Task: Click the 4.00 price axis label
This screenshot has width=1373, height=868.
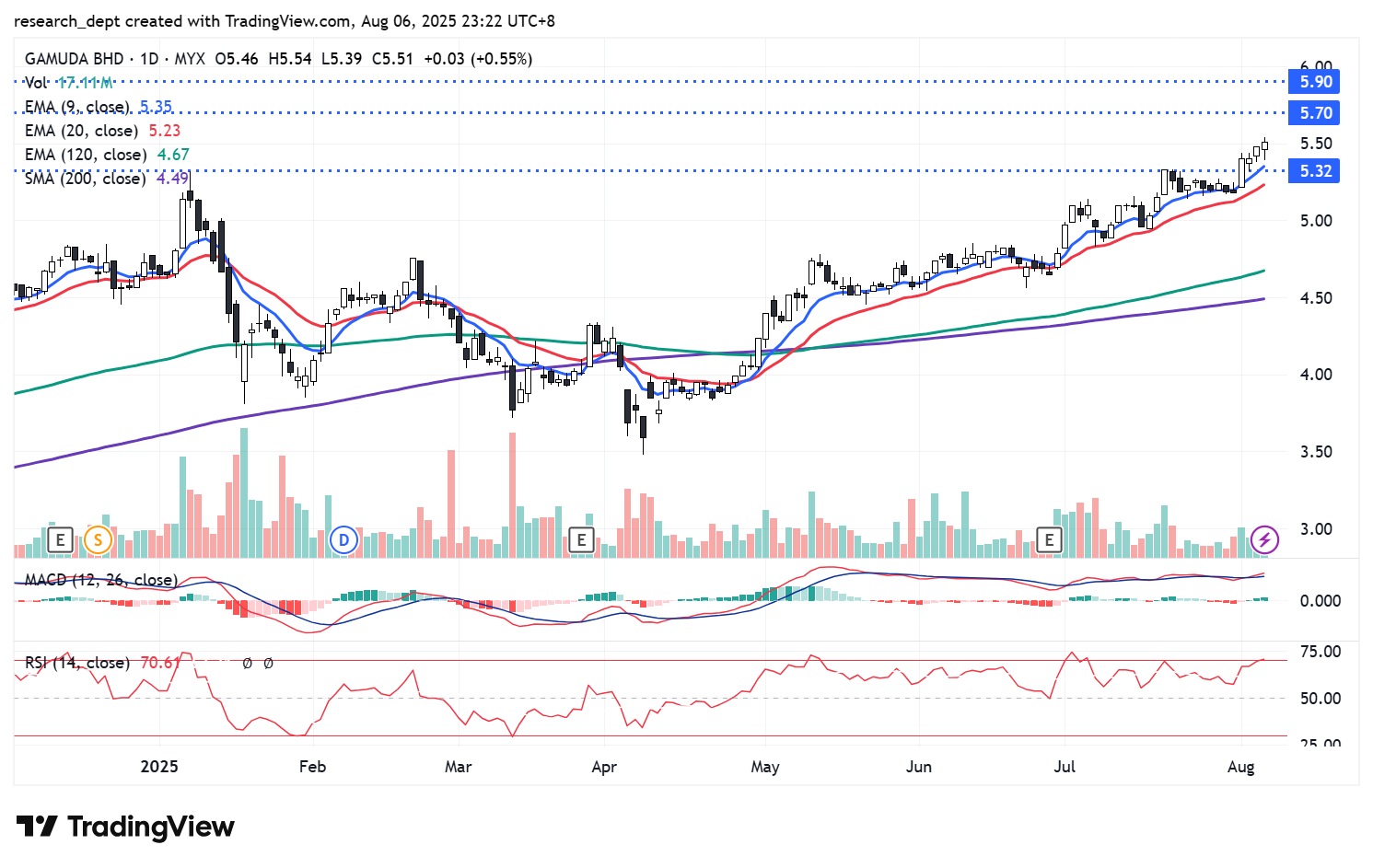Action: tap(1316, 375)
